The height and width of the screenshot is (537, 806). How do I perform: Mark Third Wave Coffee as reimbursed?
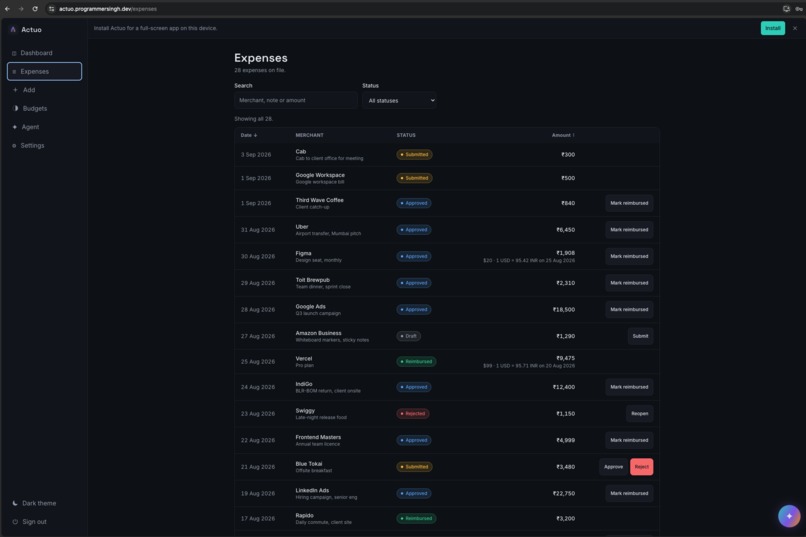629,203
